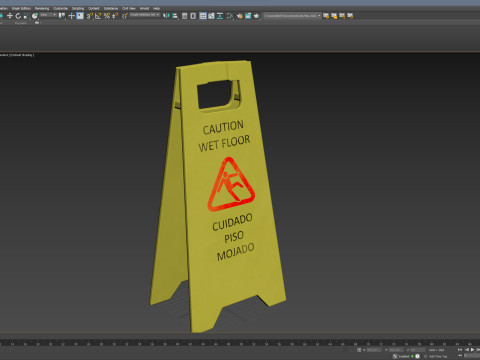Click the first project folder icon after the path dropdown

click(x=326, y=16)
